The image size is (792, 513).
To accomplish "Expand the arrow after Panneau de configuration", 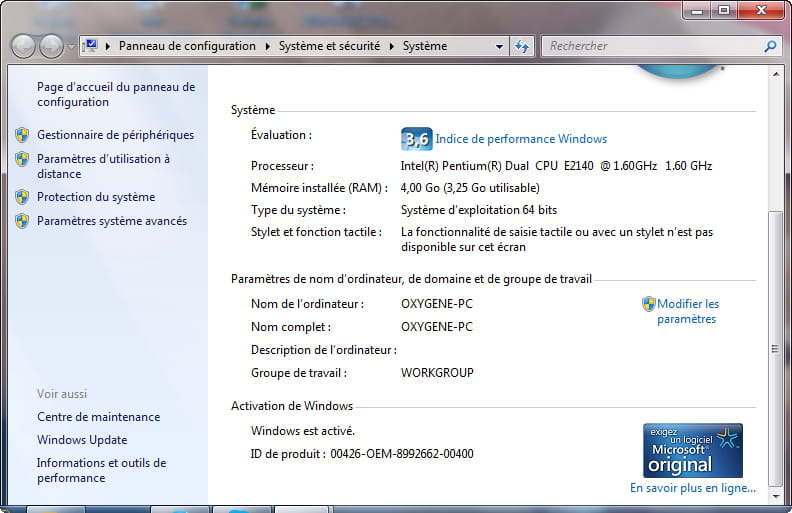I will point(268,46).
